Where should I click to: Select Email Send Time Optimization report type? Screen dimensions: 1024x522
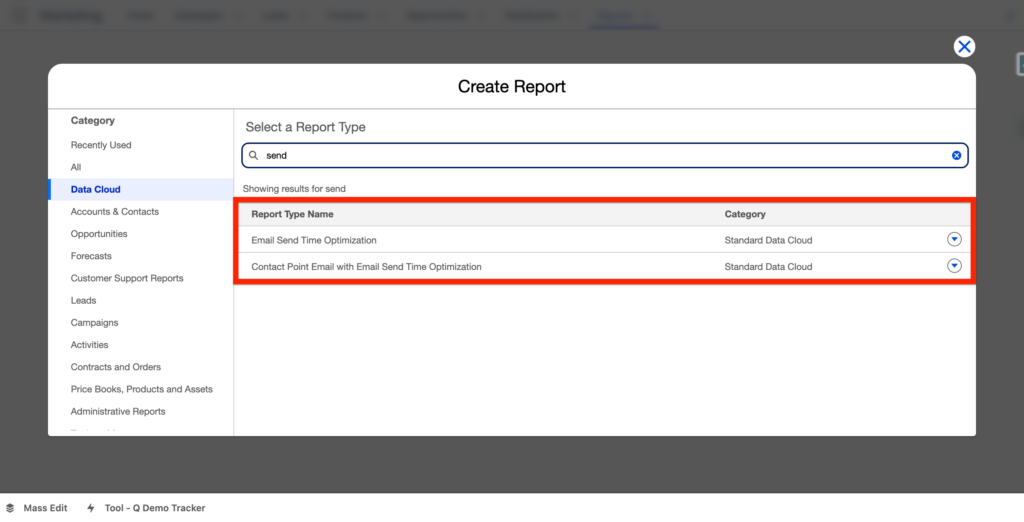pos(314,240)
